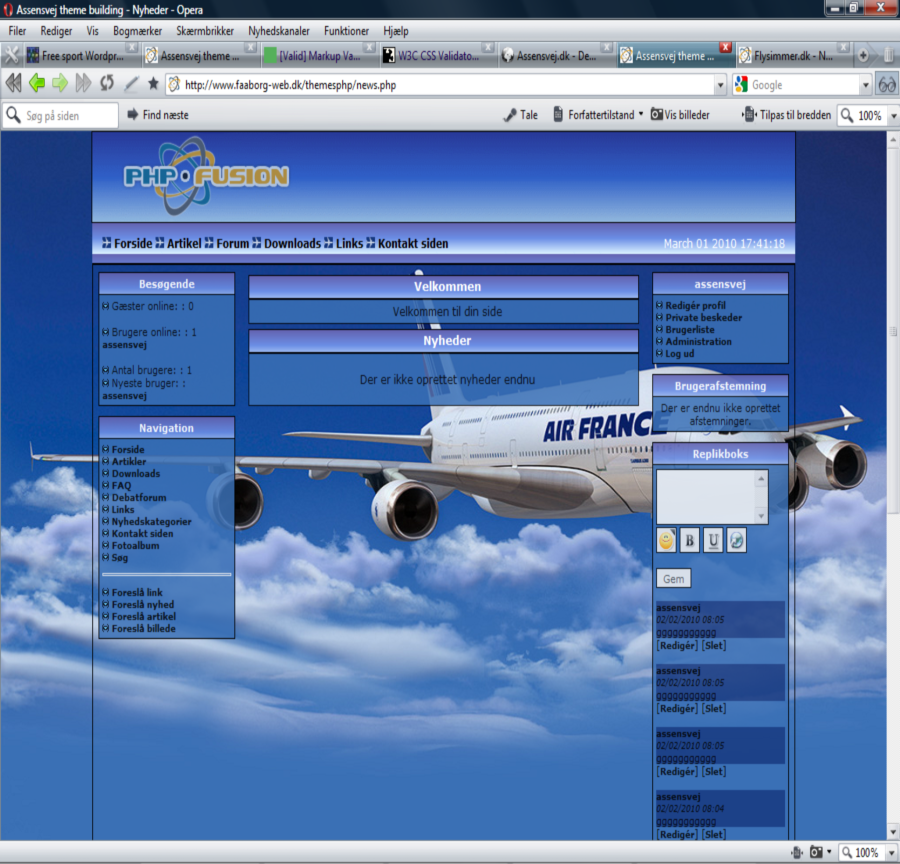Open the Forum link in top navigation
900x864 pixels.
(x=232, y=243)
